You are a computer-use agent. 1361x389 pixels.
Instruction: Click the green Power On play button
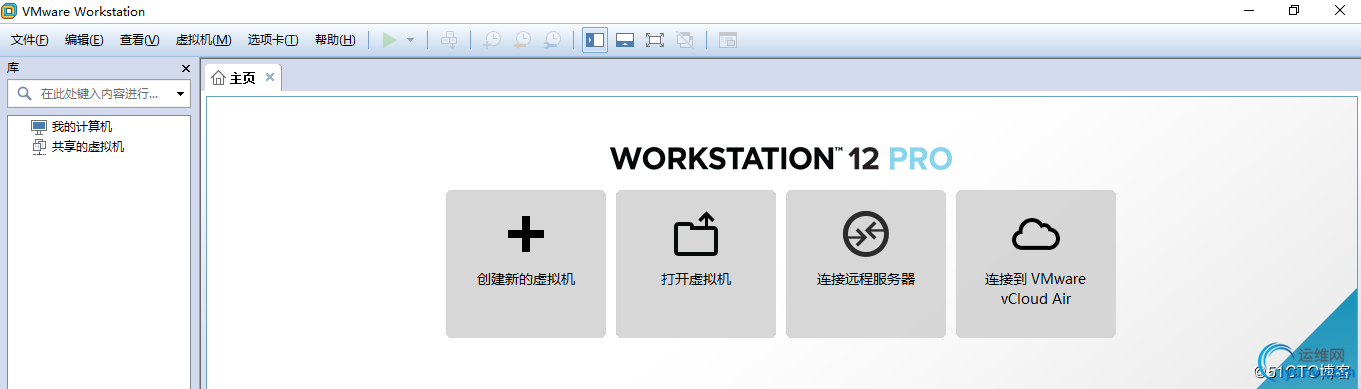(390, 40)
